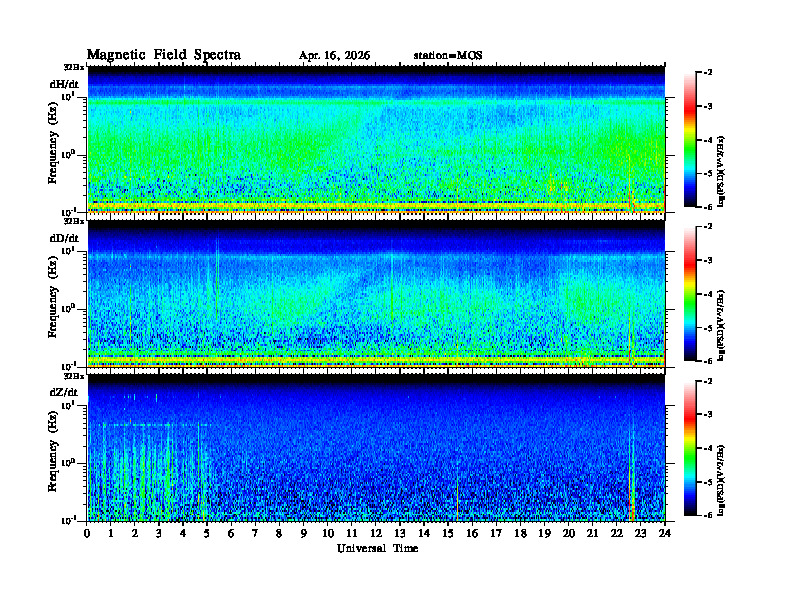The image size is (792, 612).
Task: Click the -4 tick on dZ/dt color scale
Action: coord(708,448)
